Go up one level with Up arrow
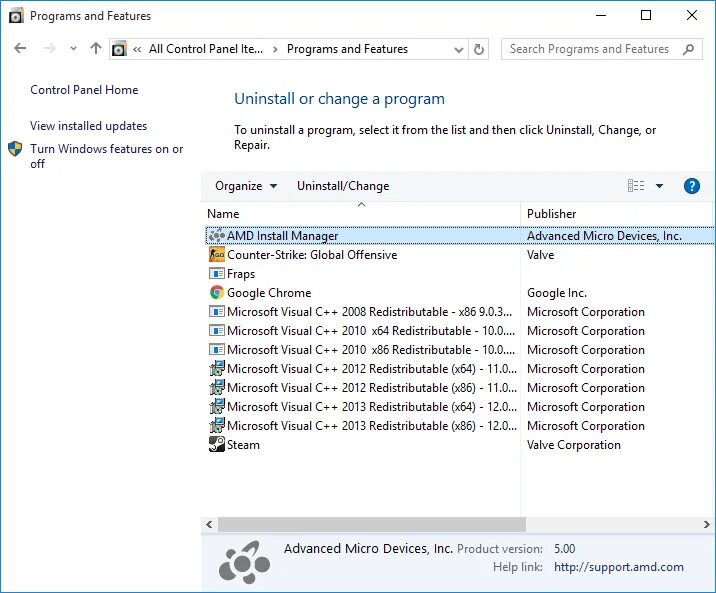 coord(96,48)
